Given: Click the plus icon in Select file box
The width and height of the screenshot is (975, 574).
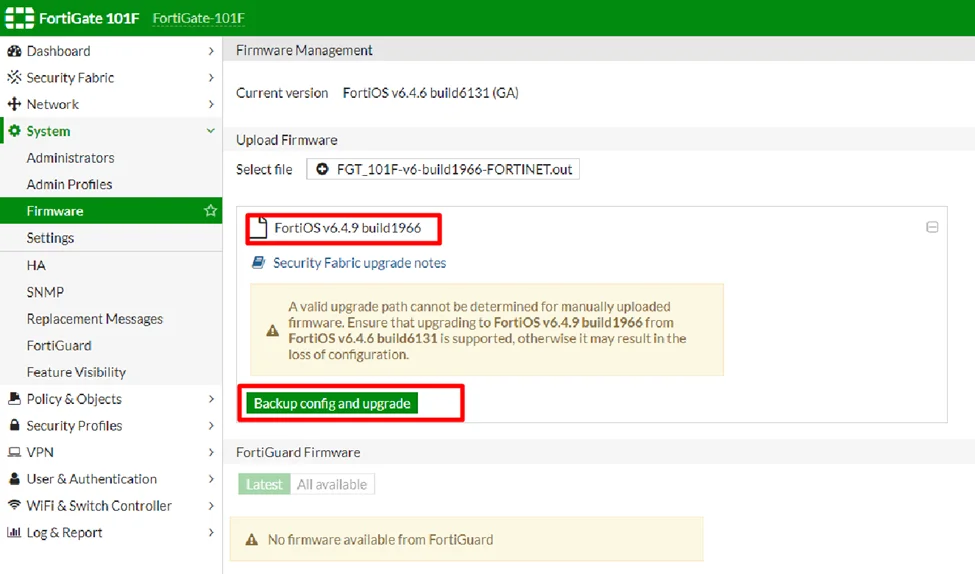Looking at the screenshot, I should (322, 169).
